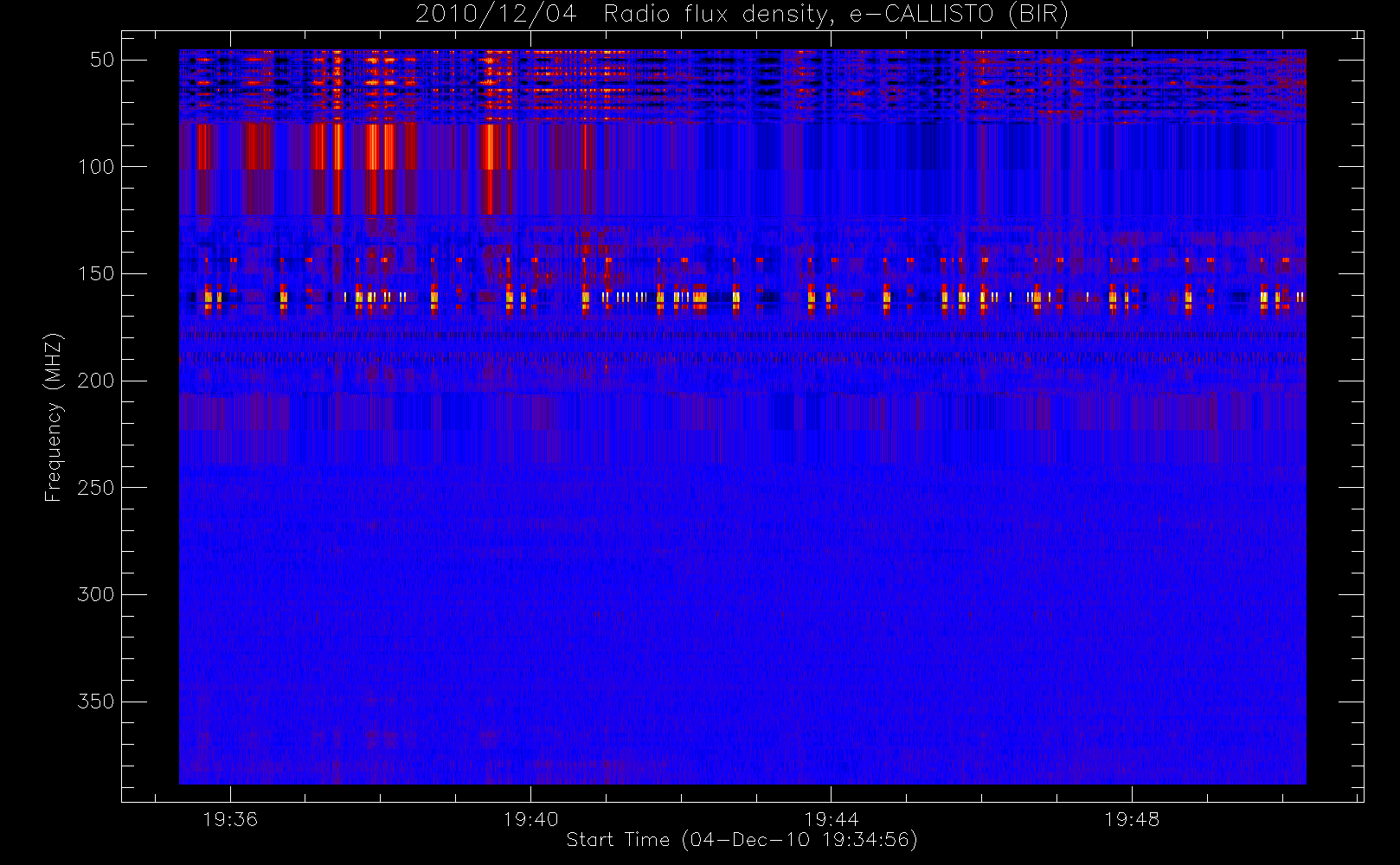Image resolution: width=1400 pixels, height=865 pixels.
Task: Click the 100 frequency tick label
Action: click(x=96, y=167)
